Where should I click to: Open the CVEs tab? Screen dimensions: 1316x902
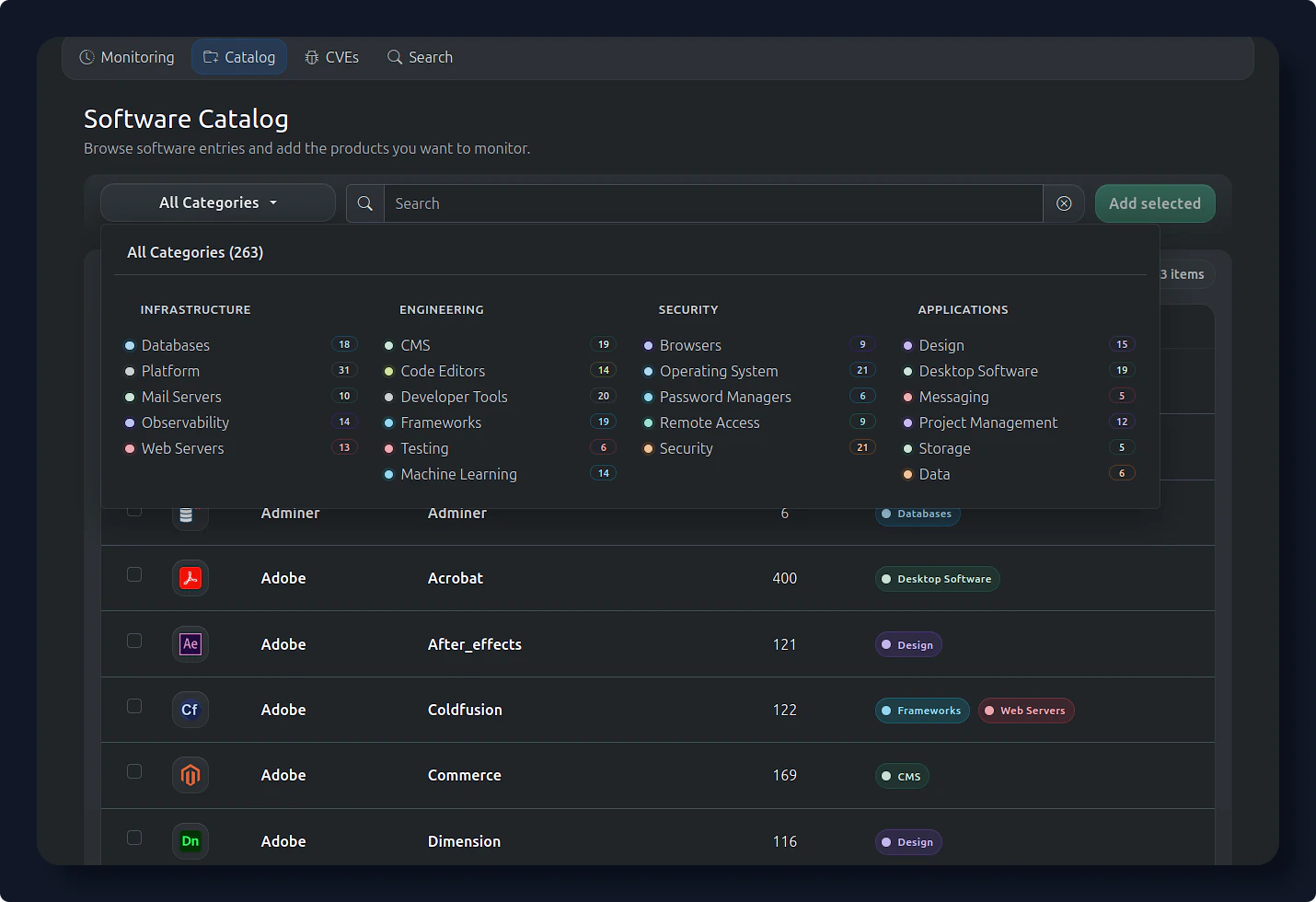point(331,57)
